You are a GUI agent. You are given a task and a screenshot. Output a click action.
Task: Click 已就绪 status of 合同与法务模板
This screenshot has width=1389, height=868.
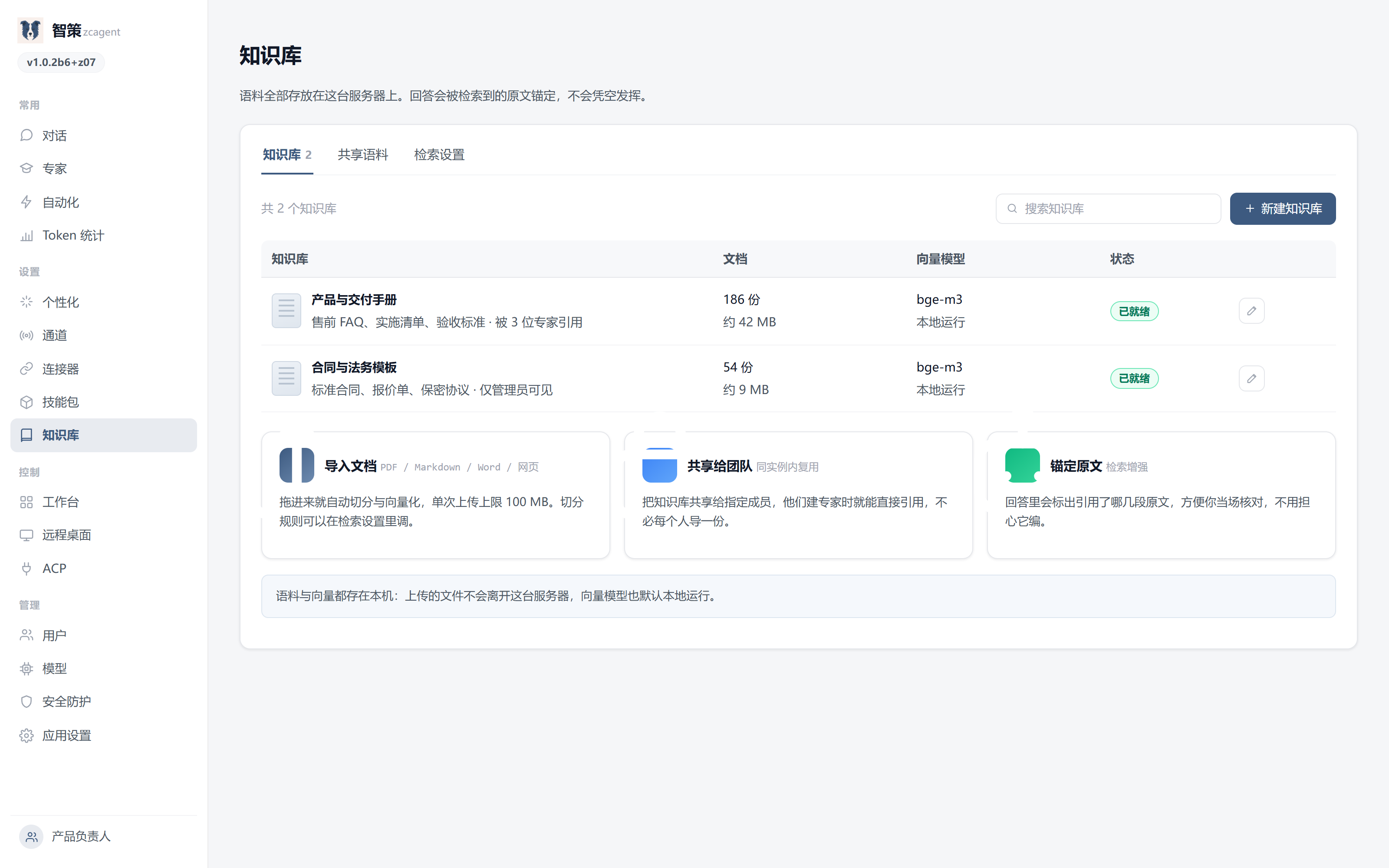[1134, 378]
